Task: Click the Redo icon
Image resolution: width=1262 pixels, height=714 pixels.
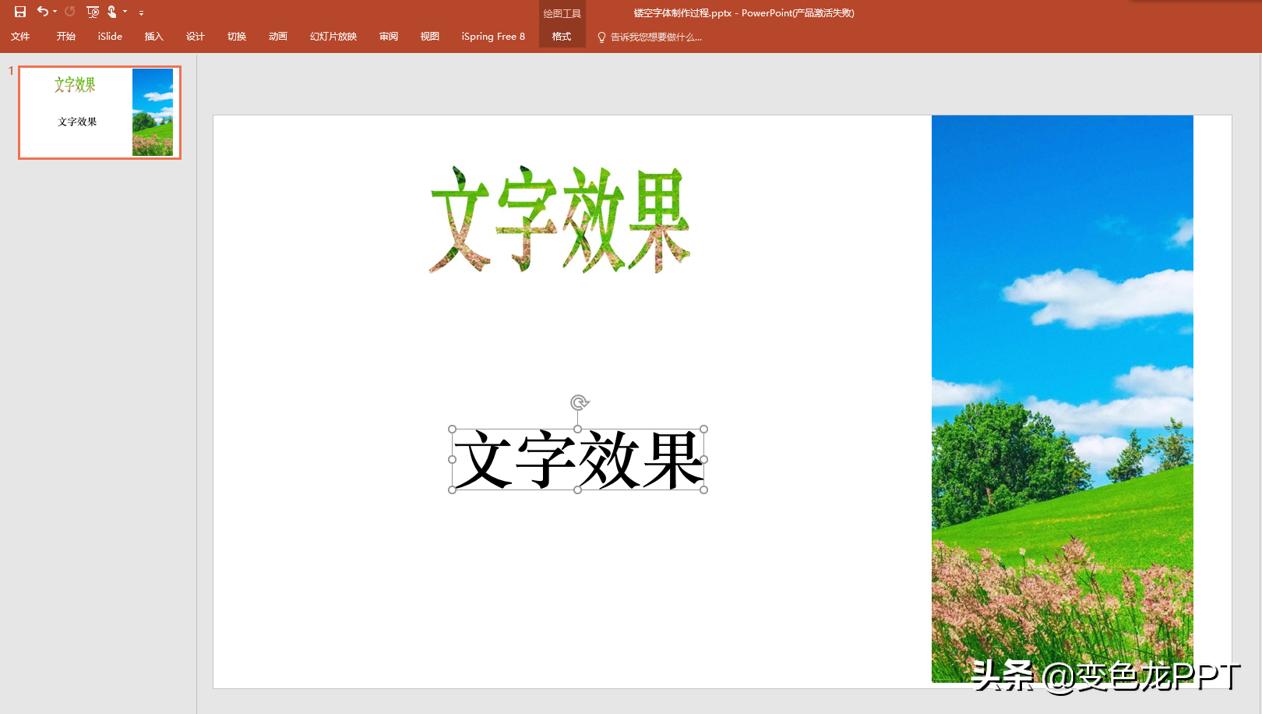Action: [x=69, y=12]
